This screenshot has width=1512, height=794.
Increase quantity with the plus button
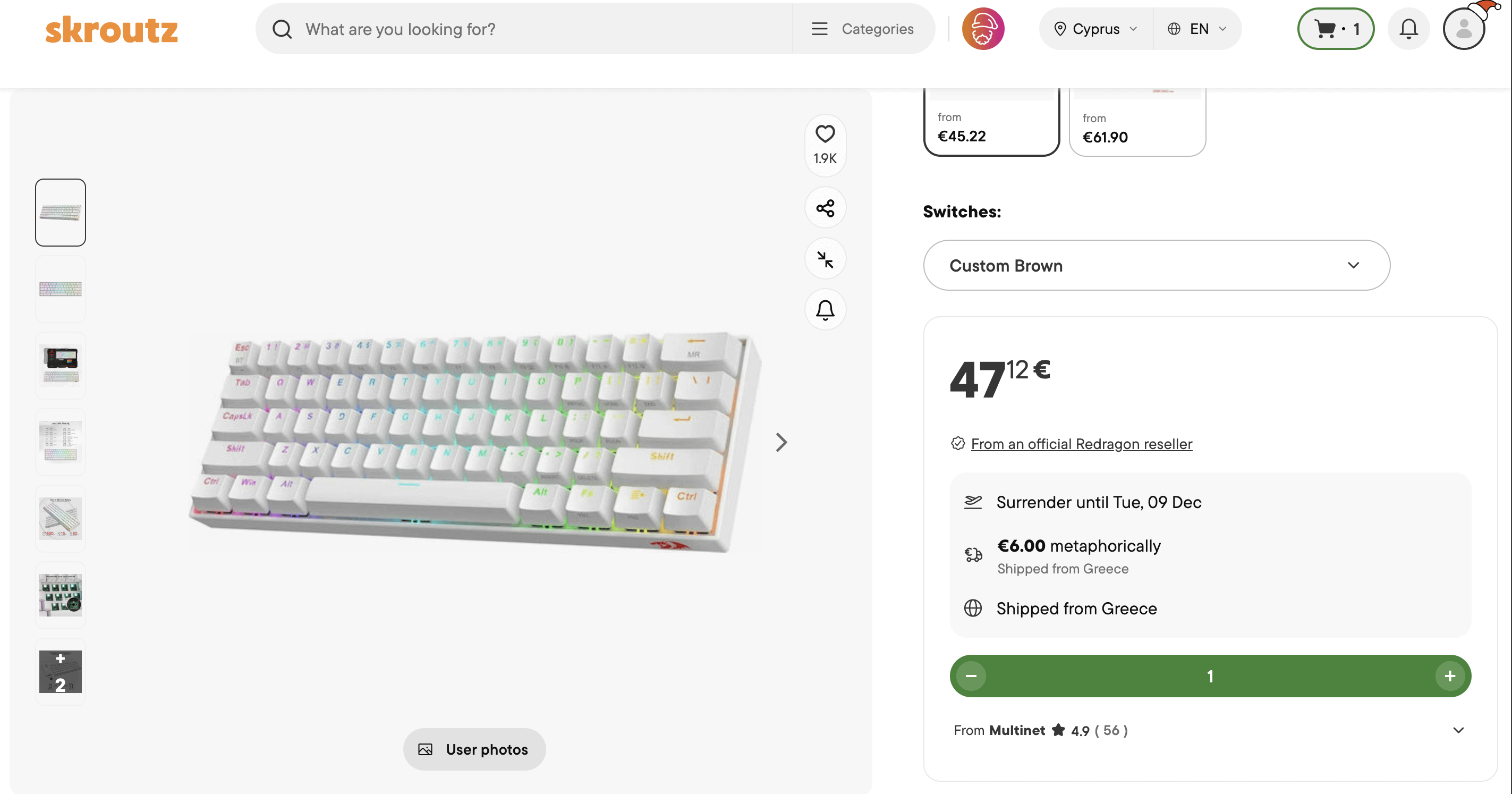(x=1449, y=676)
